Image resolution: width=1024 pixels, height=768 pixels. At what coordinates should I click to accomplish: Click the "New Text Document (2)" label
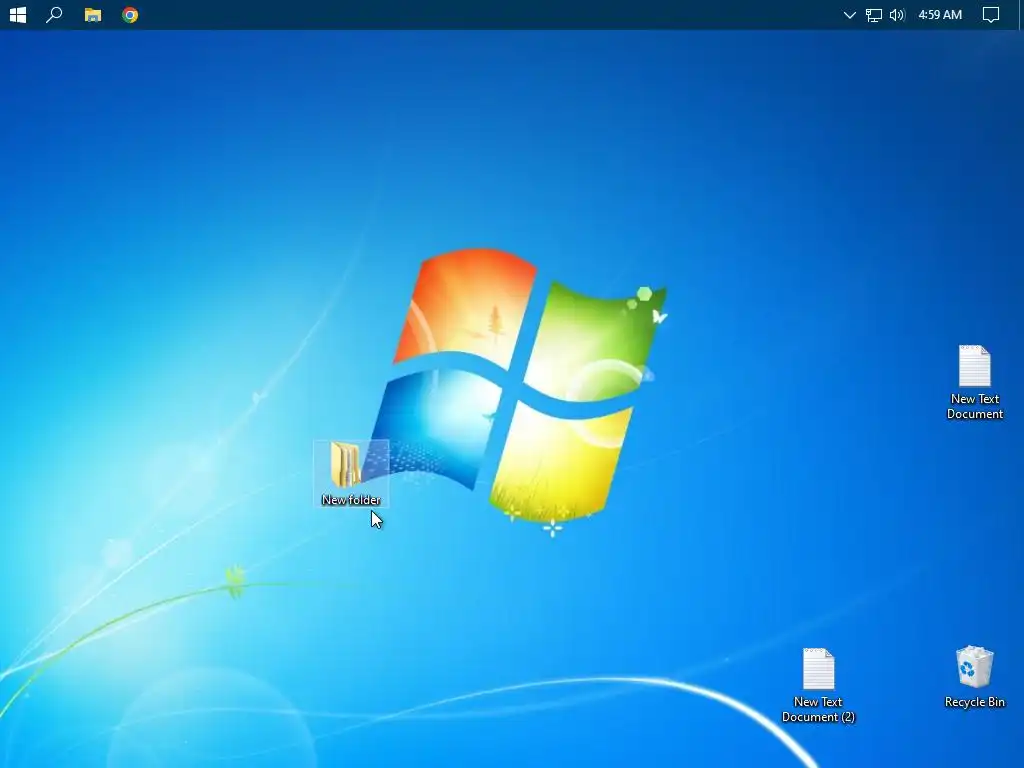pos(818,709)
